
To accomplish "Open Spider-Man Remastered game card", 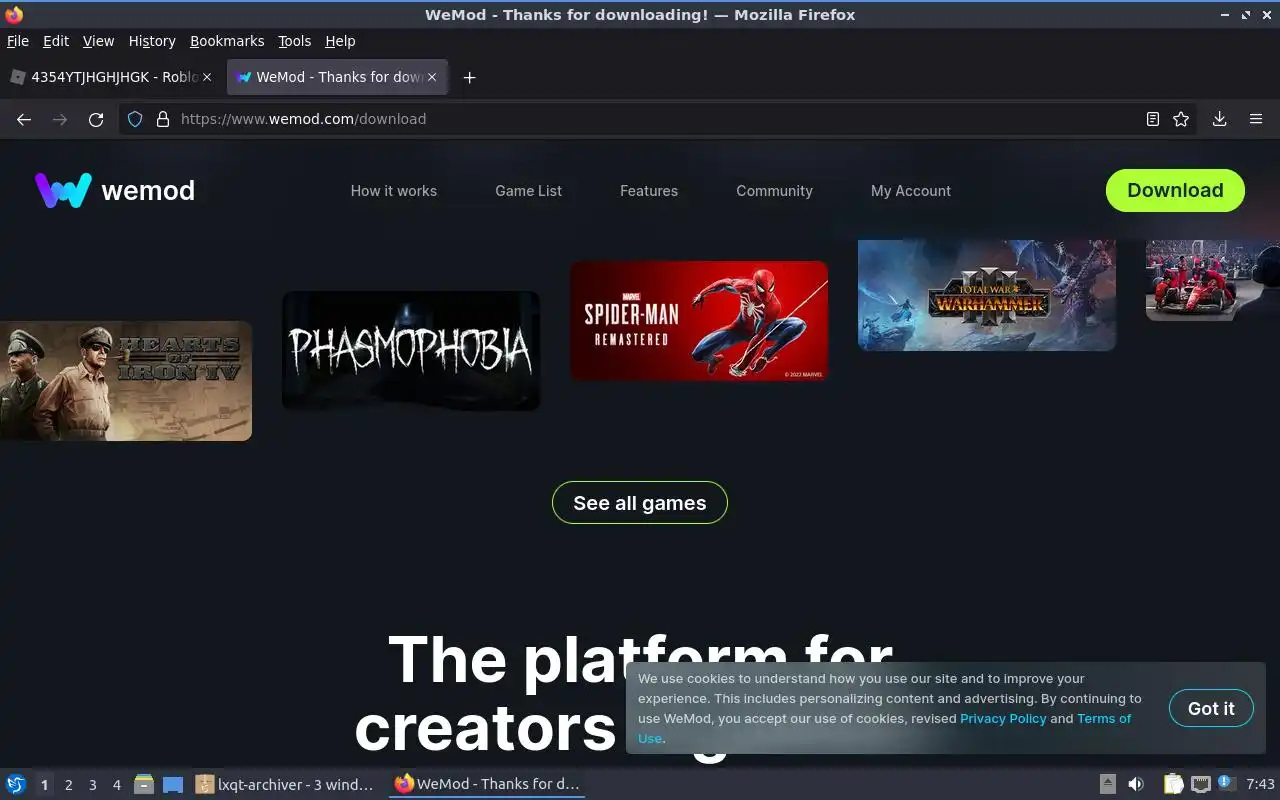I will (699, 321).
